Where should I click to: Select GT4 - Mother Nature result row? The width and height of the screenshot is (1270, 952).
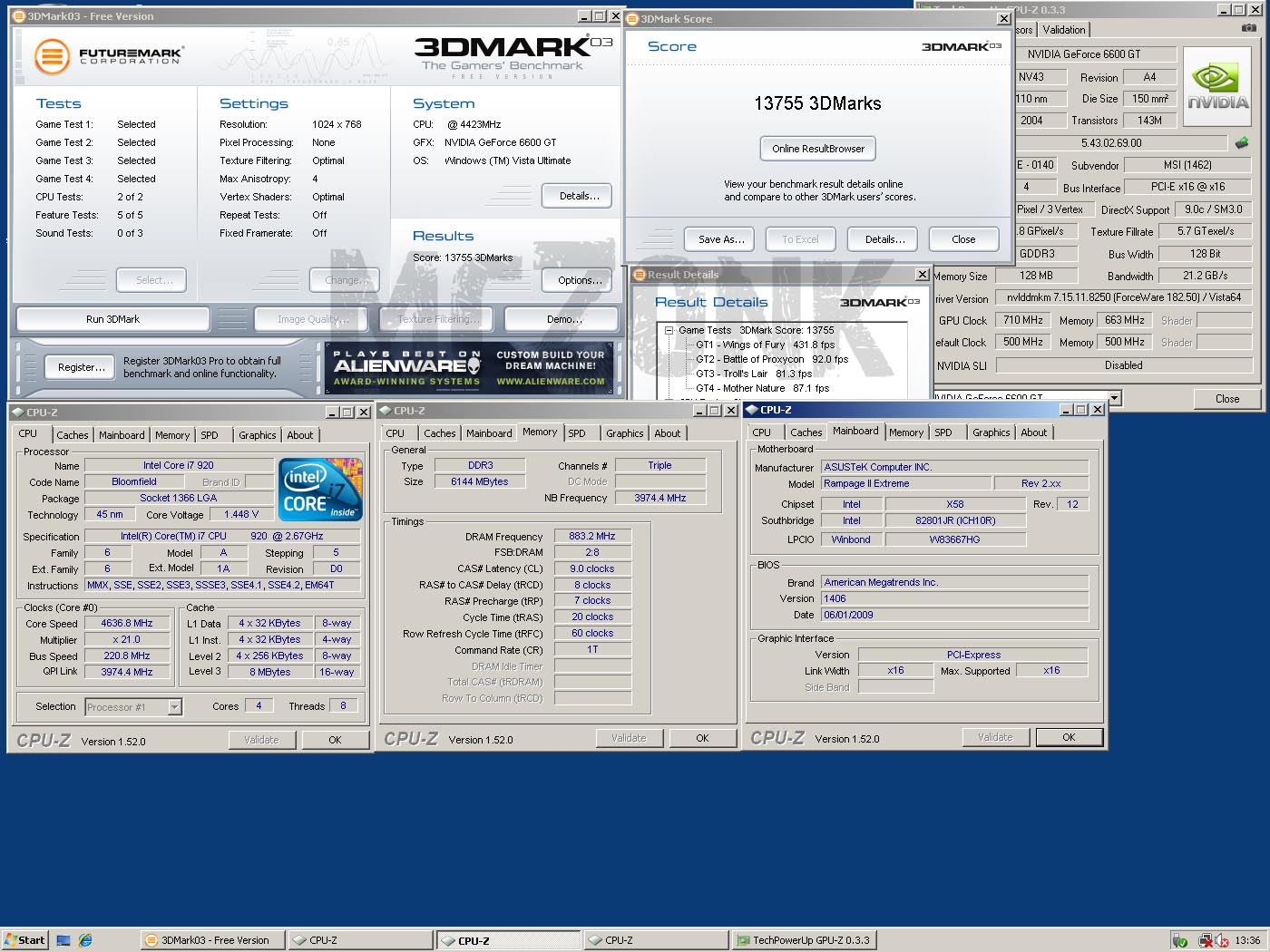point(762,388)
